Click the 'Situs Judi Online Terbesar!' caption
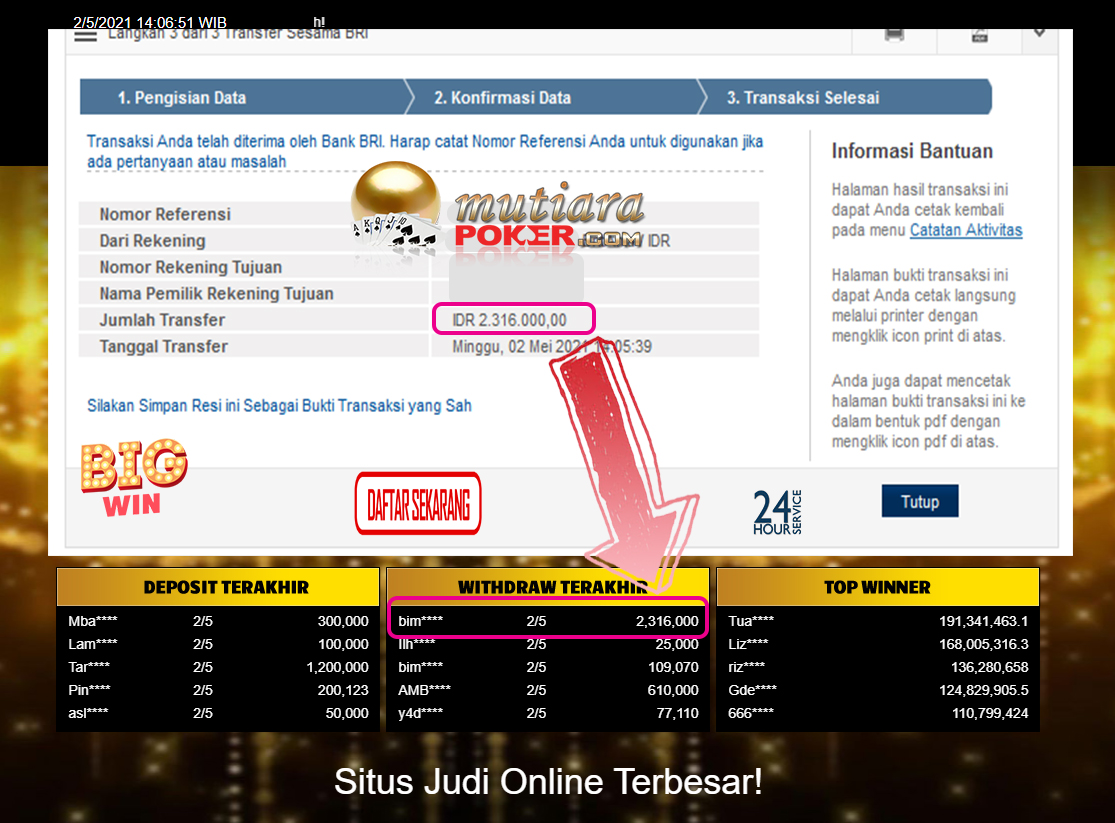This screenshot has height=823, width=1115. click(x=548, y=781)
